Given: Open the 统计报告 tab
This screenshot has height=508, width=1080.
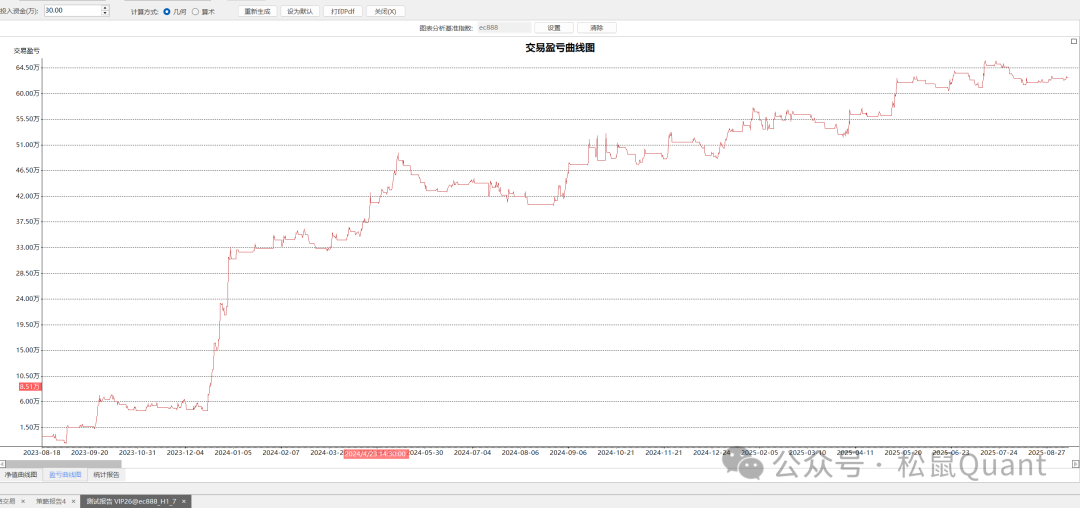Looking at the screenshot, I should point(106,474).
